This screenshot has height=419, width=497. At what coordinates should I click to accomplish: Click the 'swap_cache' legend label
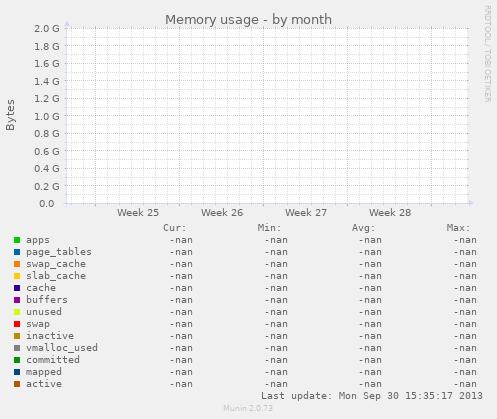pos(56,264)
